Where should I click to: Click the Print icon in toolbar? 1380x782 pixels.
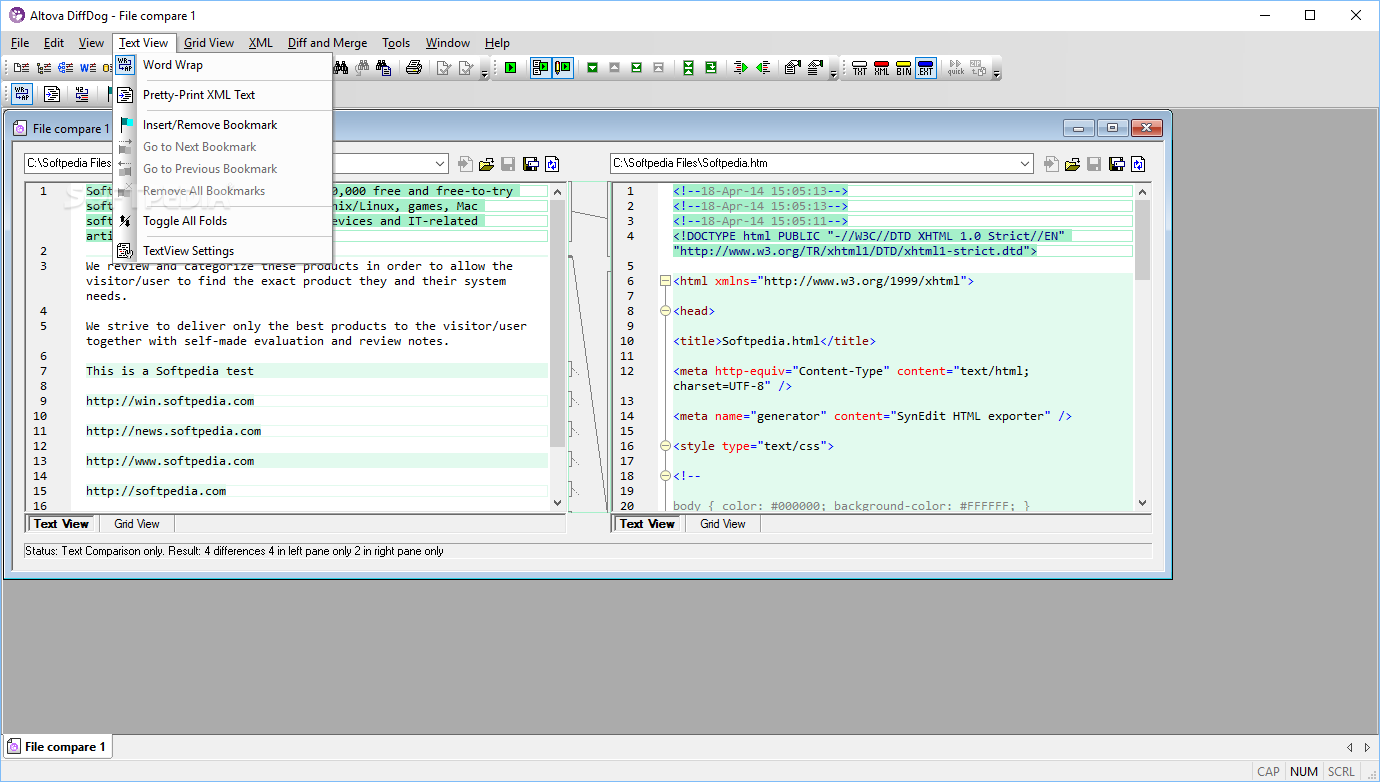[414, 68]
